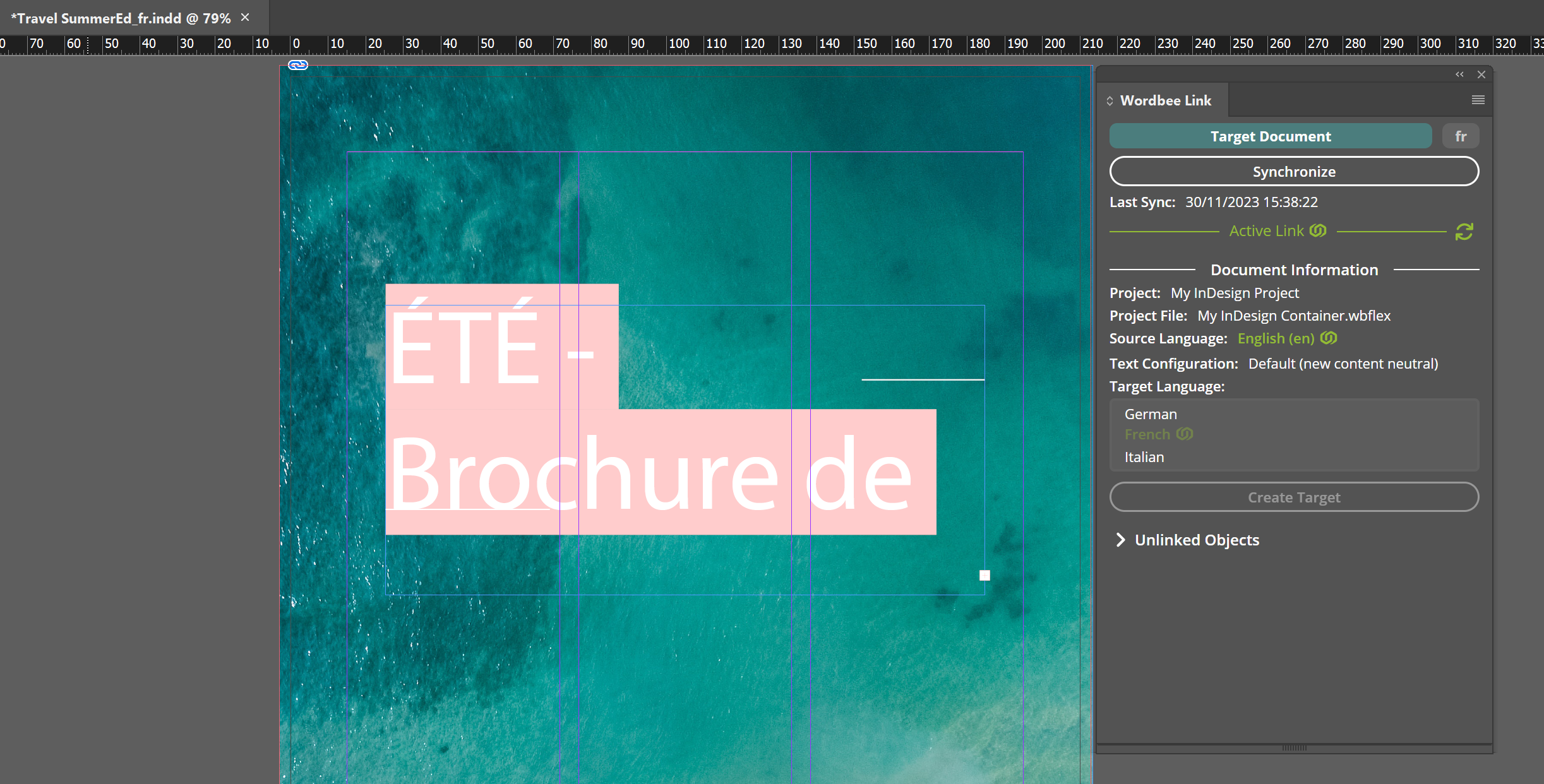Close the Travel SummerEd_fr.indd document tab
This screenshot has width=1544, height=784.
[245, 18]
